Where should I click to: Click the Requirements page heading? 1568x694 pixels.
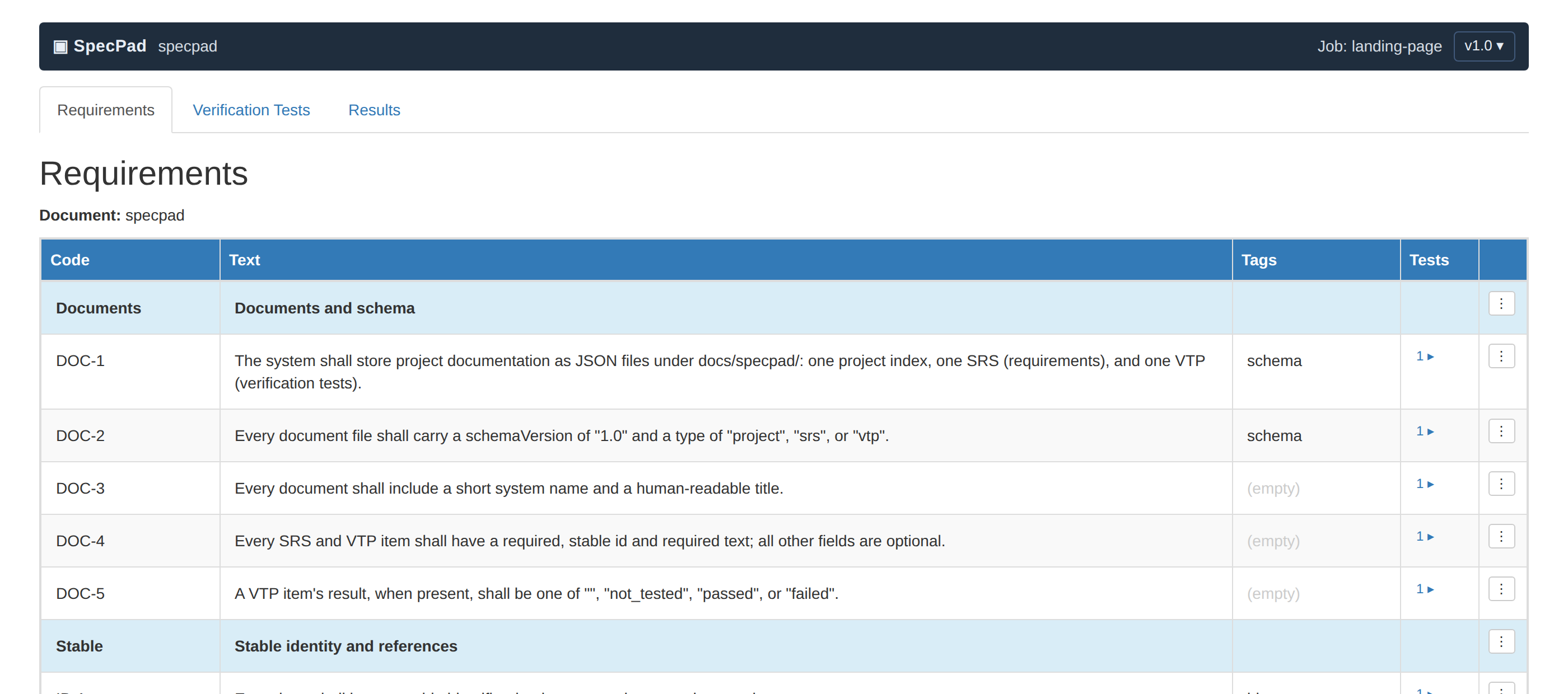pos(144,174)
